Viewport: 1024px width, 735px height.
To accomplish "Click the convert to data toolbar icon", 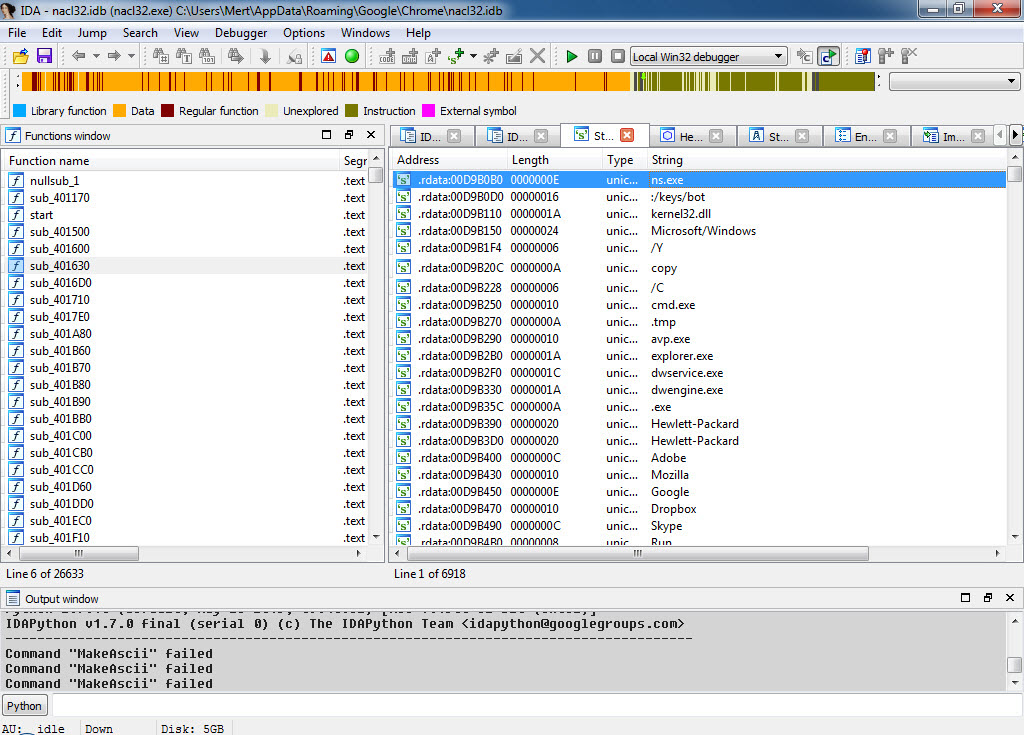I will point(410,56).
